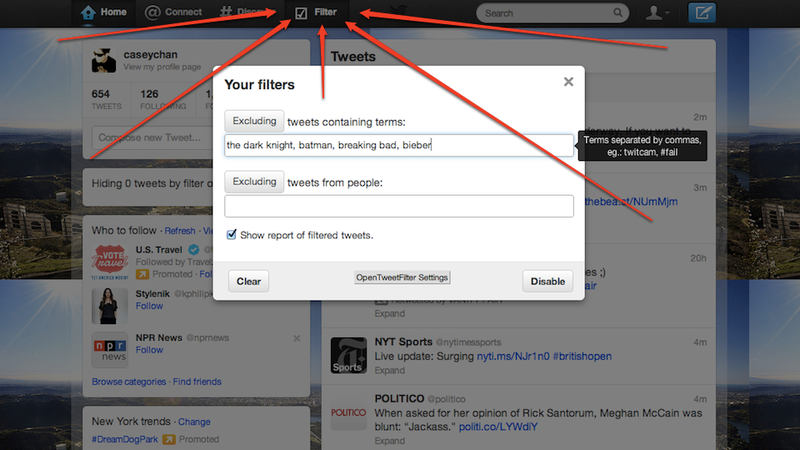Expand the POLITICO tweet
The height and width of the screenshot is (450, 800).
coord(389,440)
